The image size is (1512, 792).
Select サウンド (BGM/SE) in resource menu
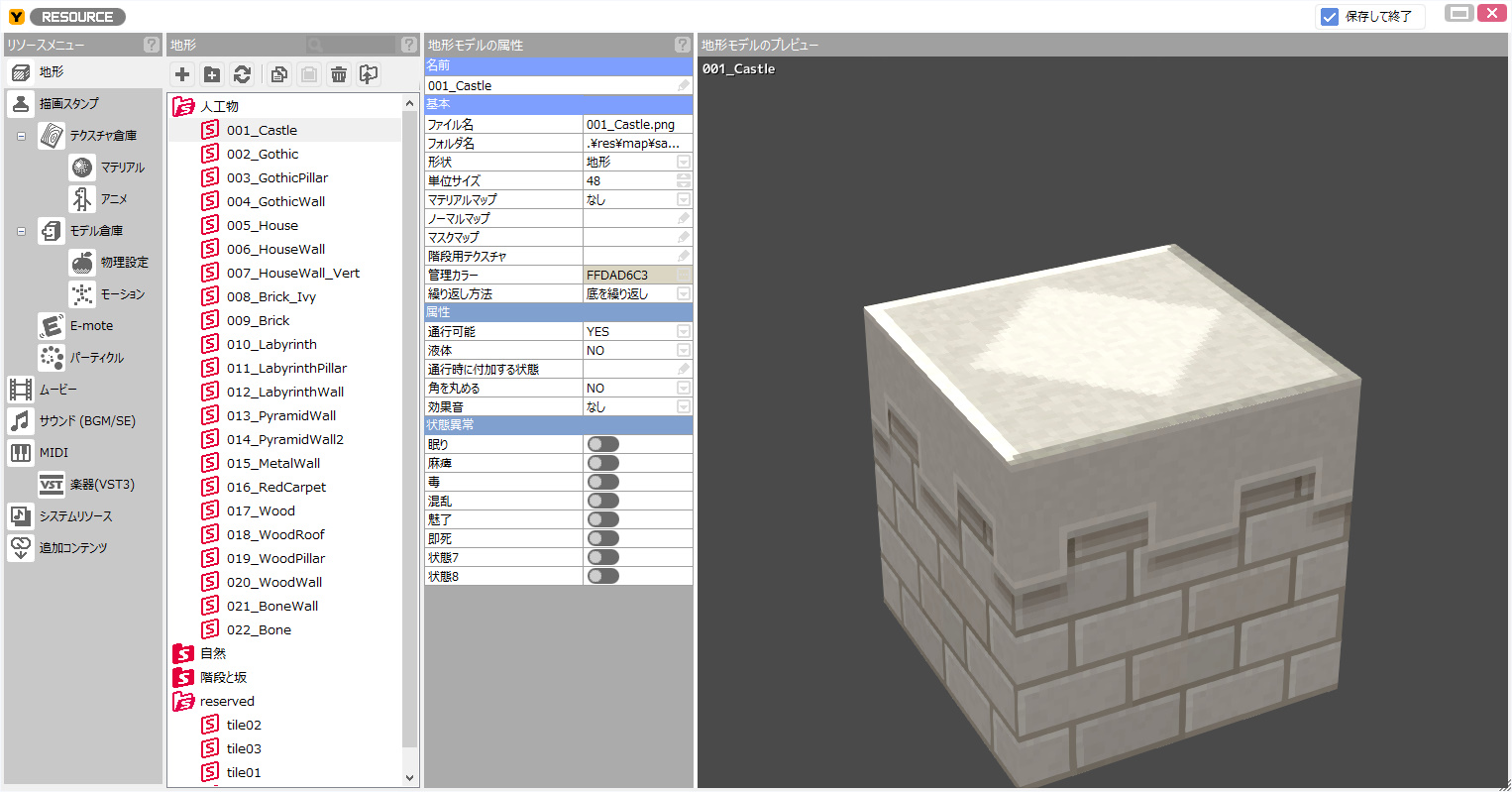click(x=86, y=421)
